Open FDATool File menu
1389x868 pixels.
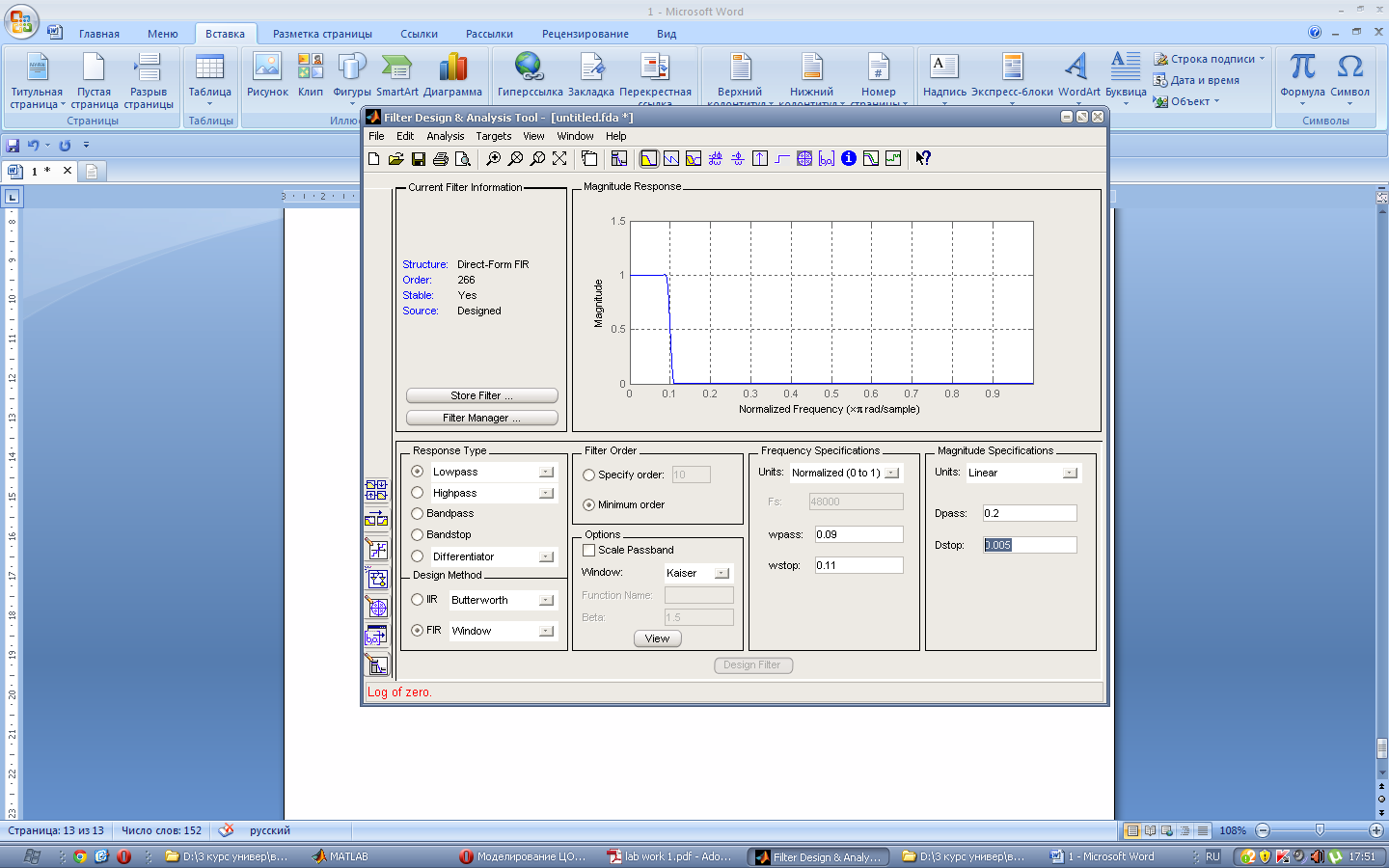click(376, 137)
